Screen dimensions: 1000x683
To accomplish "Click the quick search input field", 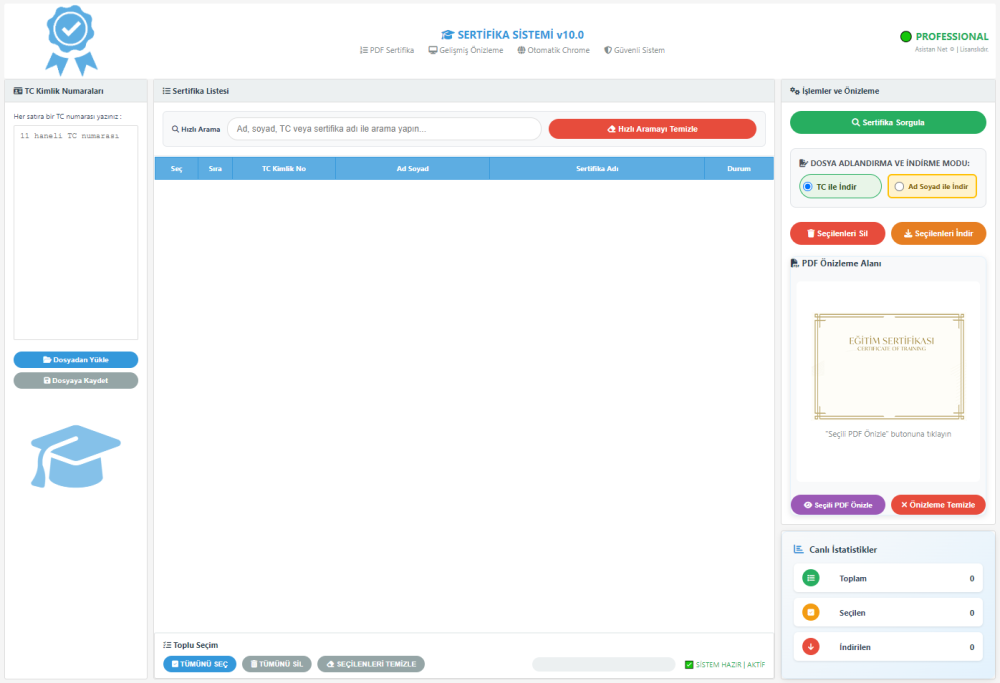I will [384, 129].
